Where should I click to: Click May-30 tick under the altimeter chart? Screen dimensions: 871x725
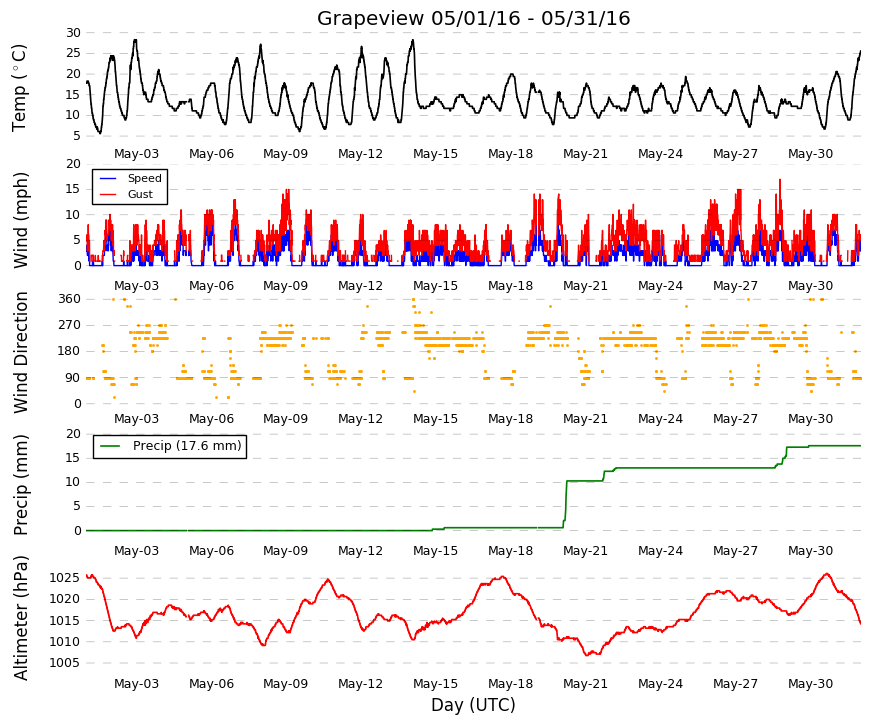click(810, 683)
